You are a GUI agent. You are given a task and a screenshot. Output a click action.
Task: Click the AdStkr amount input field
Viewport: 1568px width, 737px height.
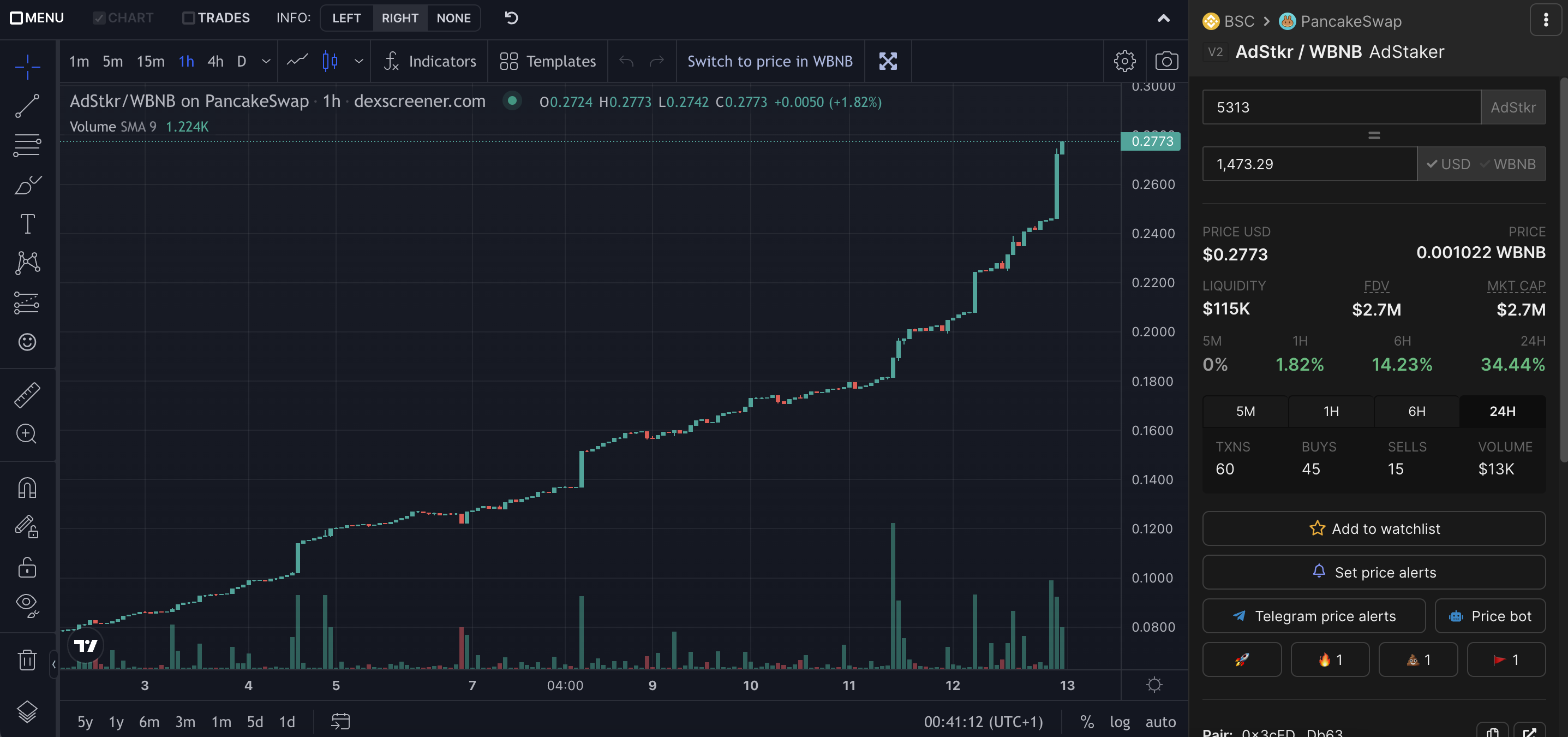[1340, 107]
